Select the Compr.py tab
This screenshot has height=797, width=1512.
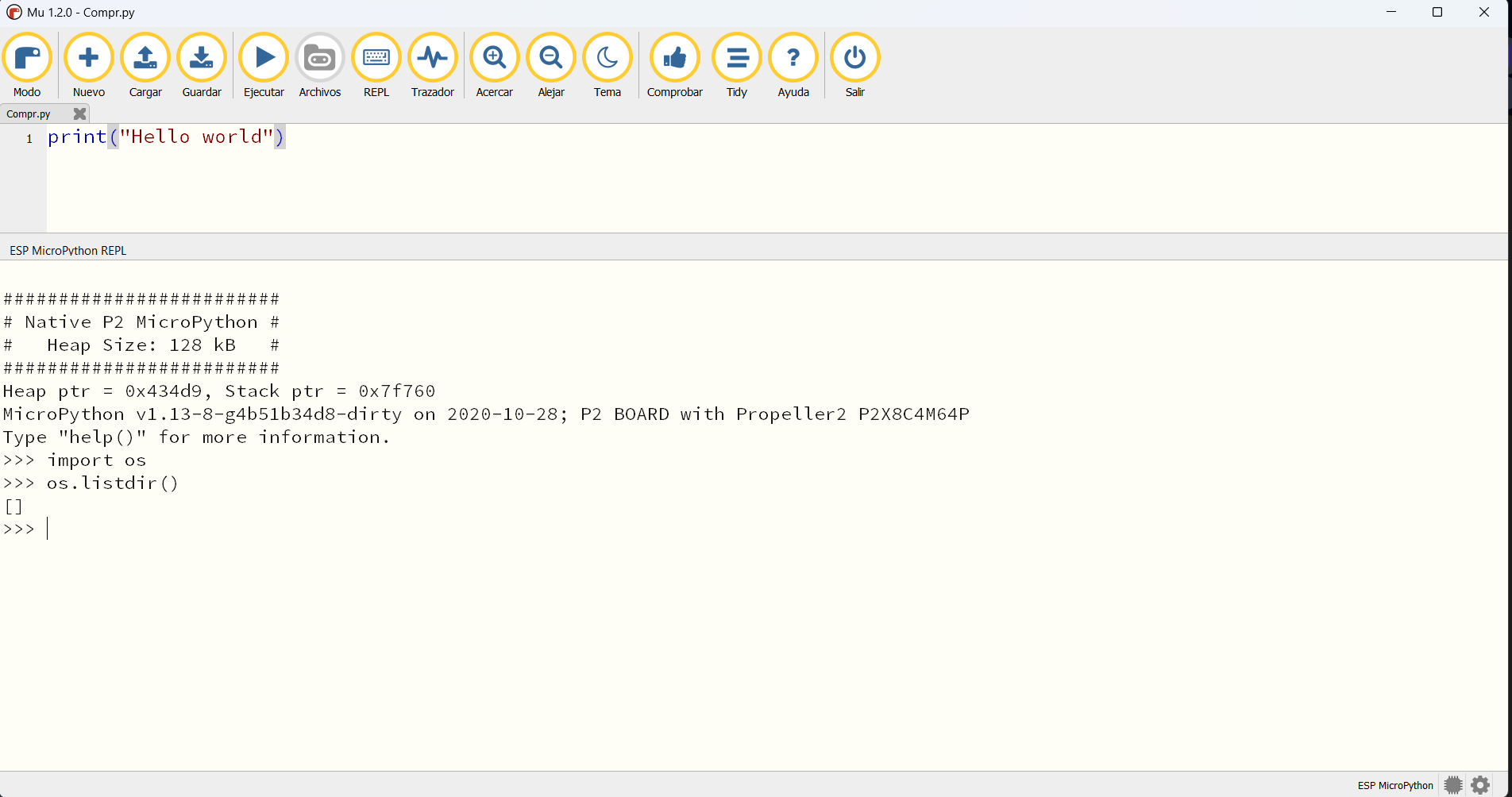tap(29, 114)
